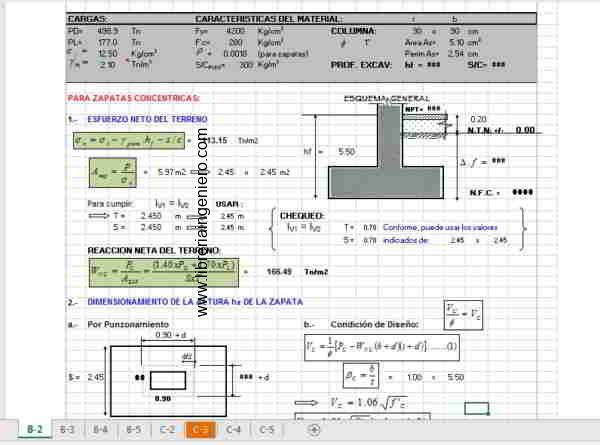Select the hf value 5.50 cell
Viewport: 600px width, 445px height.
click(x=348, y=151)
